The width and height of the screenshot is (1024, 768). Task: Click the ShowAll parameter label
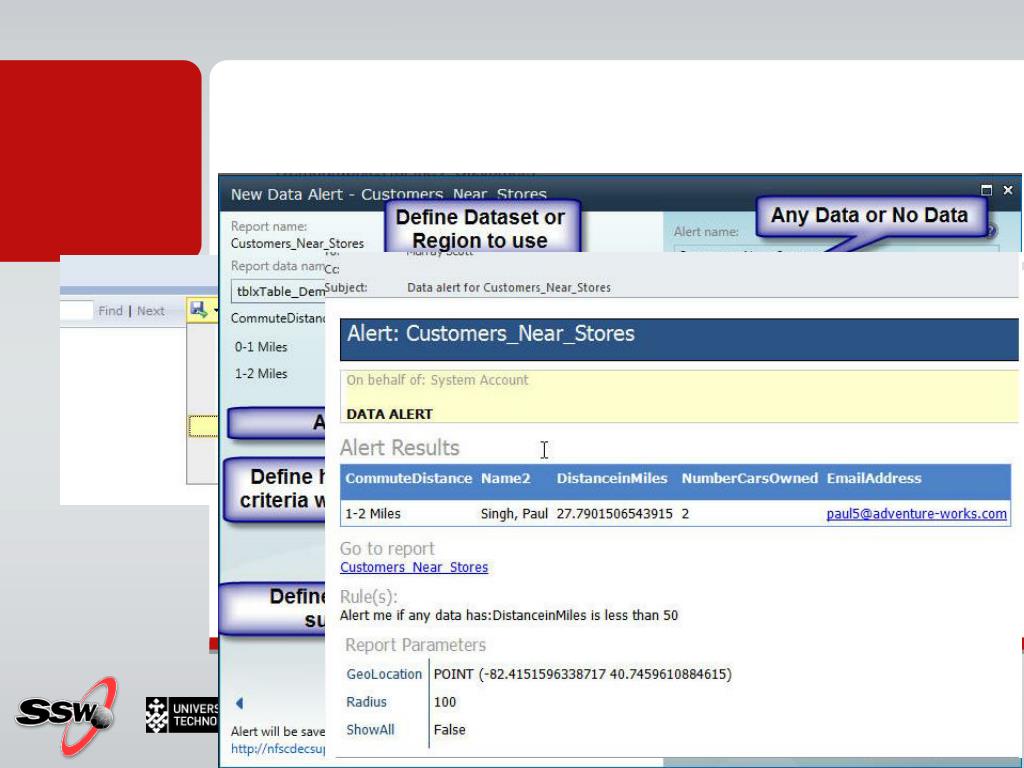click(370, 730)
